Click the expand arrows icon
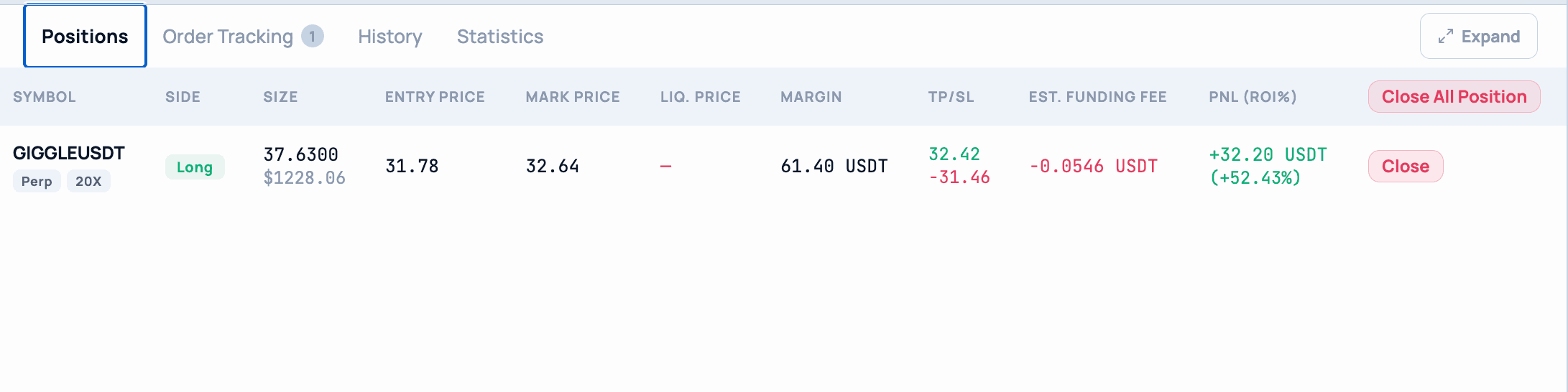 point(1445,37)
